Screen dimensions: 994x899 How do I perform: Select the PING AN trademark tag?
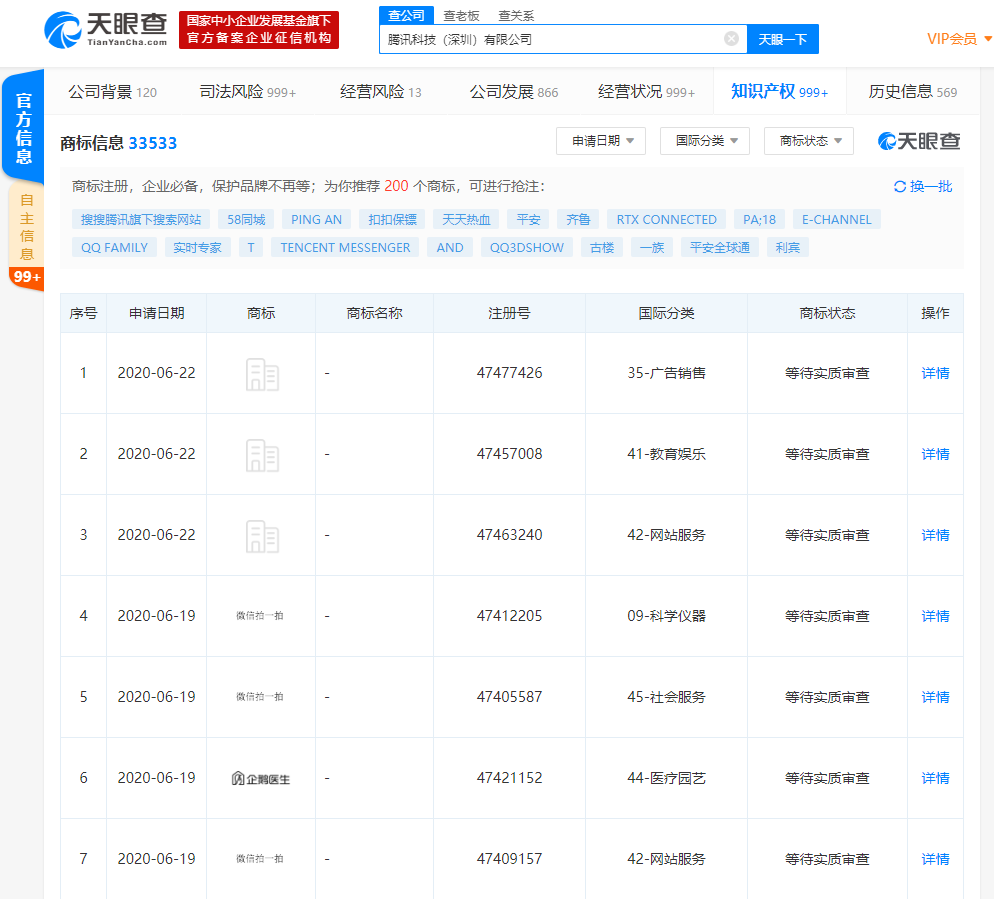pyautogui.click(x=316, y=219)
